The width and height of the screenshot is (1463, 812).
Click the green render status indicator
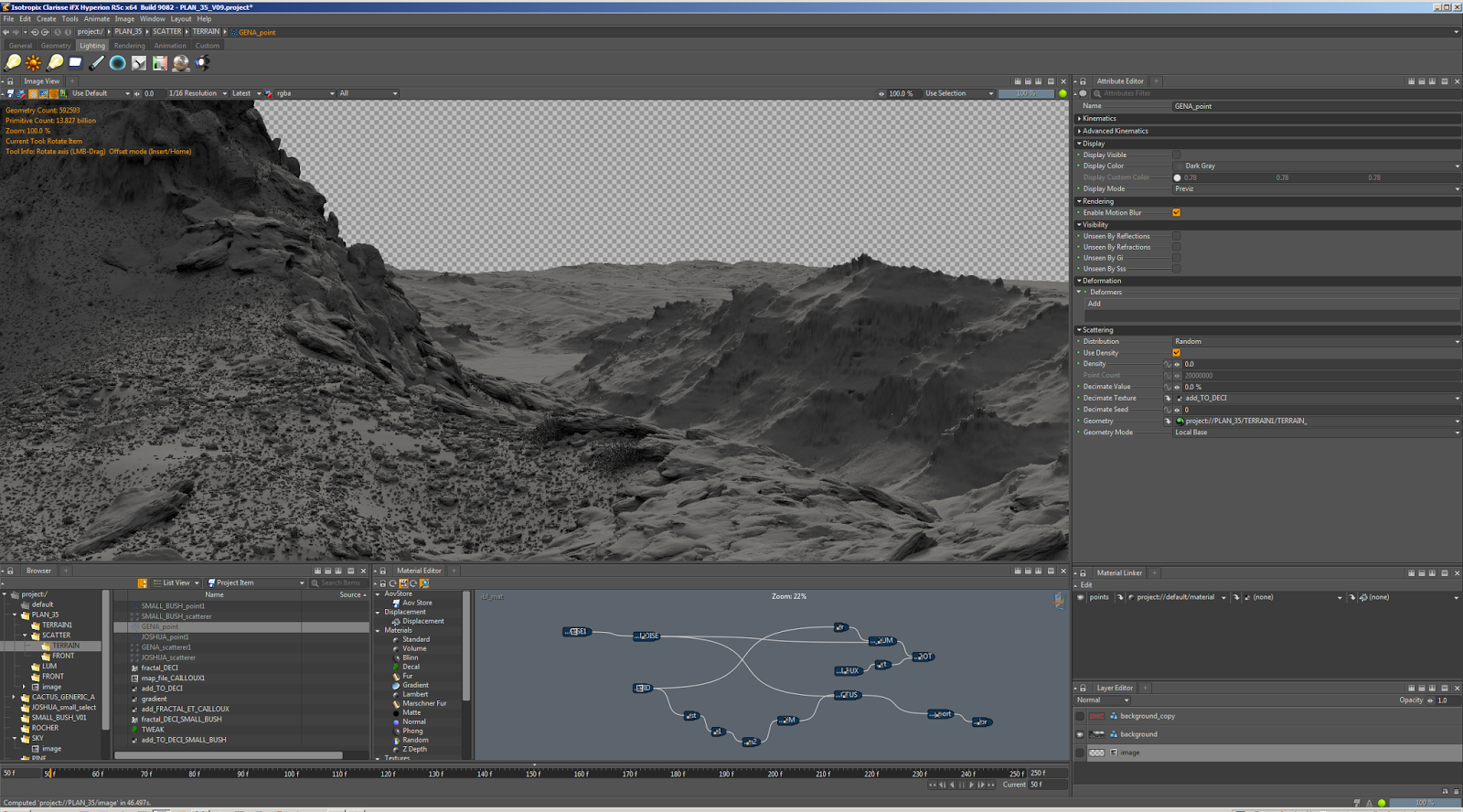click(1063, 93)
